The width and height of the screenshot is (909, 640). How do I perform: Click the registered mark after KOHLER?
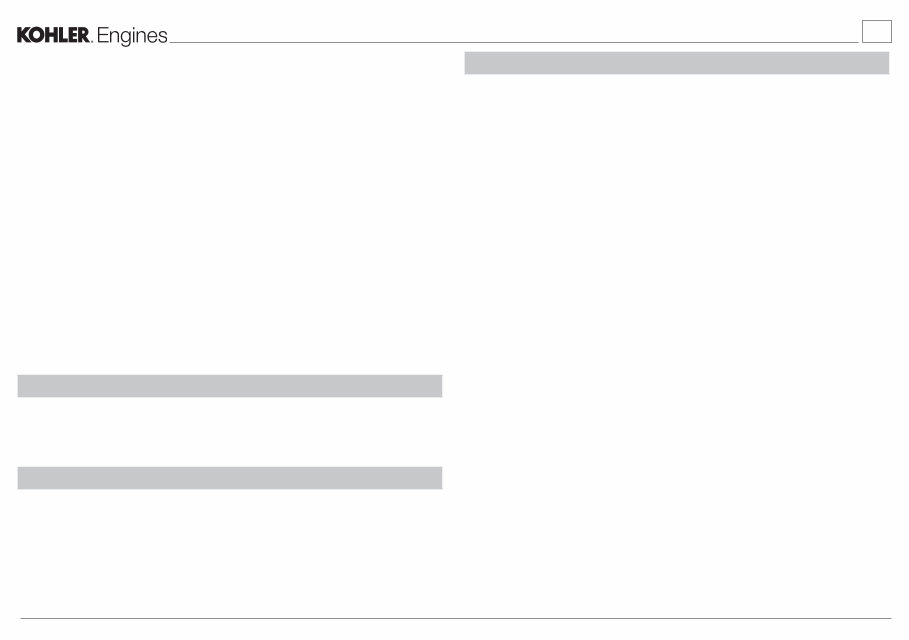(x=92, y=42)
